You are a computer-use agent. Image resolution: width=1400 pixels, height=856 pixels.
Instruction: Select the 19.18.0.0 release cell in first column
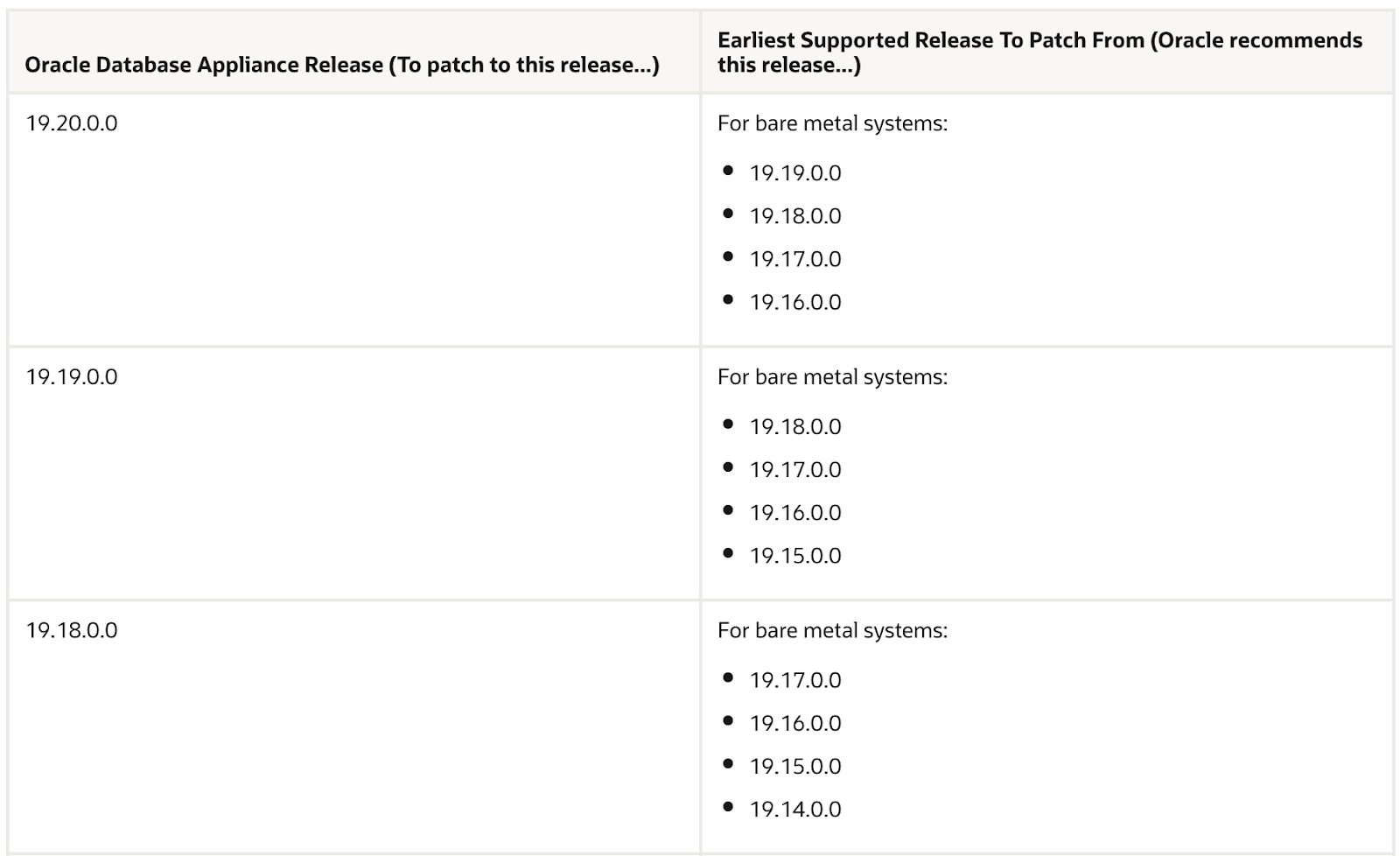tap(72, 631)
